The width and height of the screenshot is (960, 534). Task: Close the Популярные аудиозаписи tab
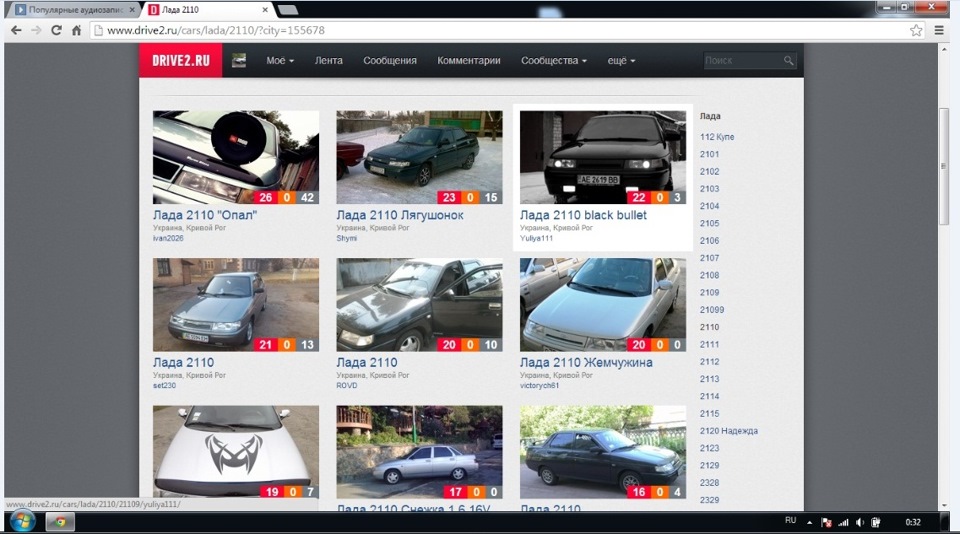click(132, 10)
